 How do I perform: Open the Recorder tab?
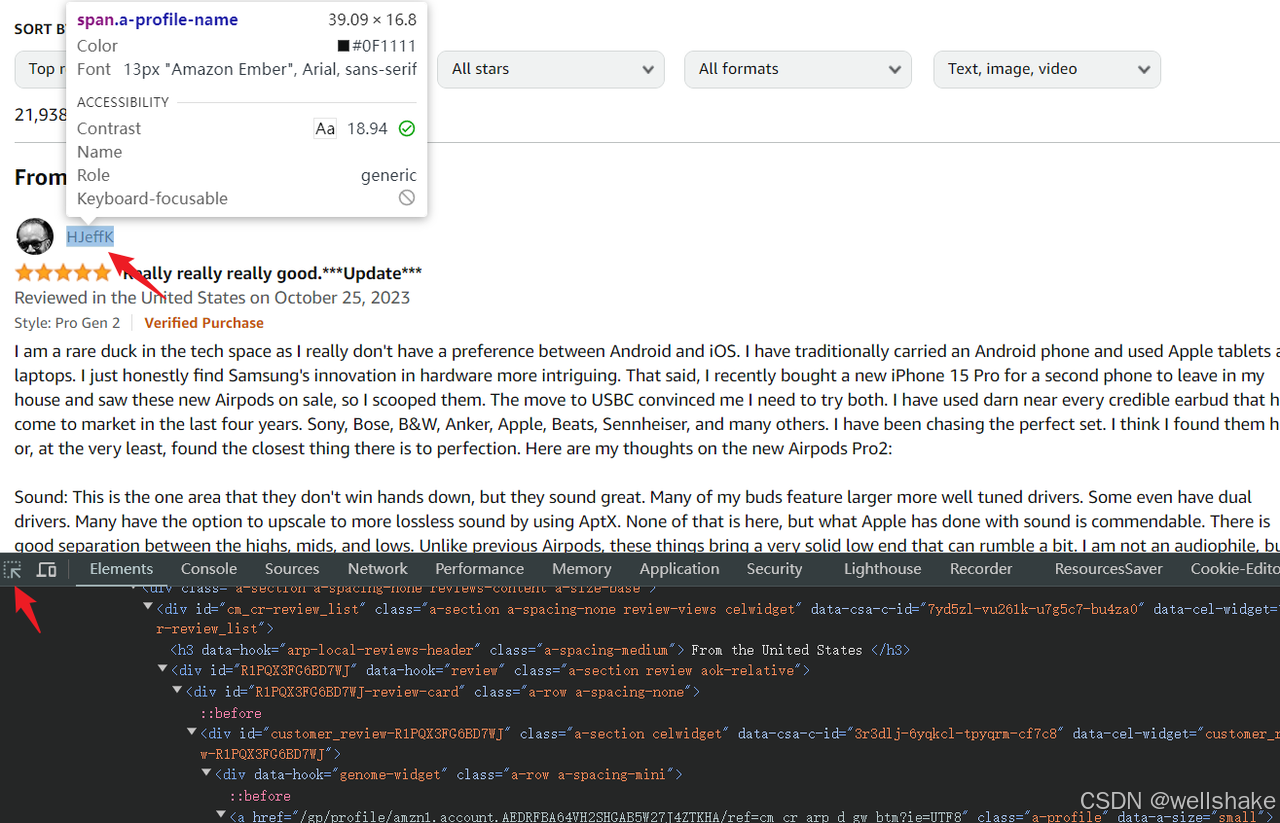click(x=981, y=569)
